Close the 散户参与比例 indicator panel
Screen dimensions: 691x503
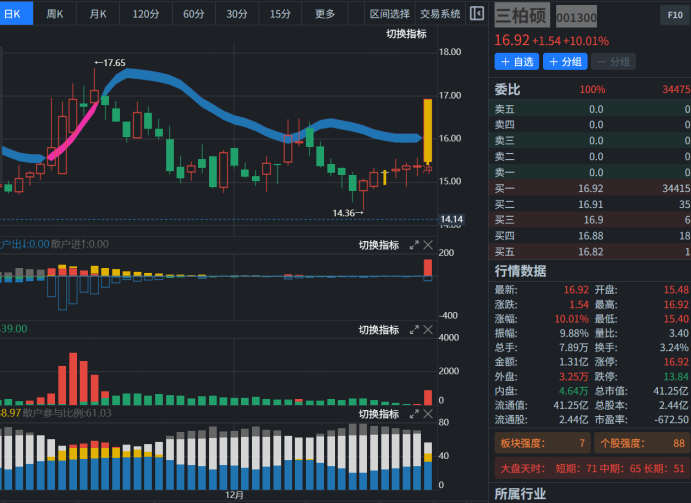(x=428, y=413)
